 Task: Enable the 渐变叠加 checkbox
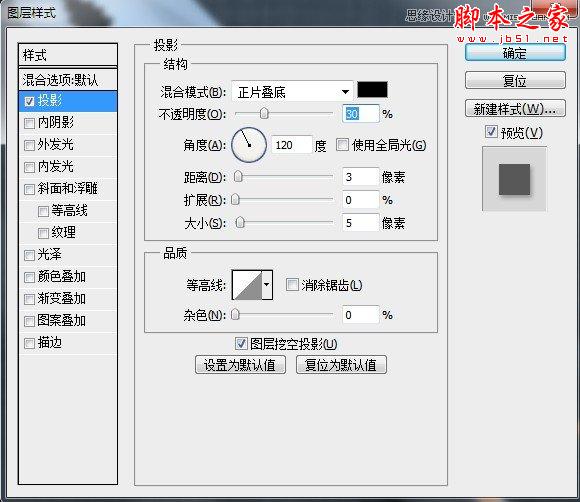coord(30,299)
